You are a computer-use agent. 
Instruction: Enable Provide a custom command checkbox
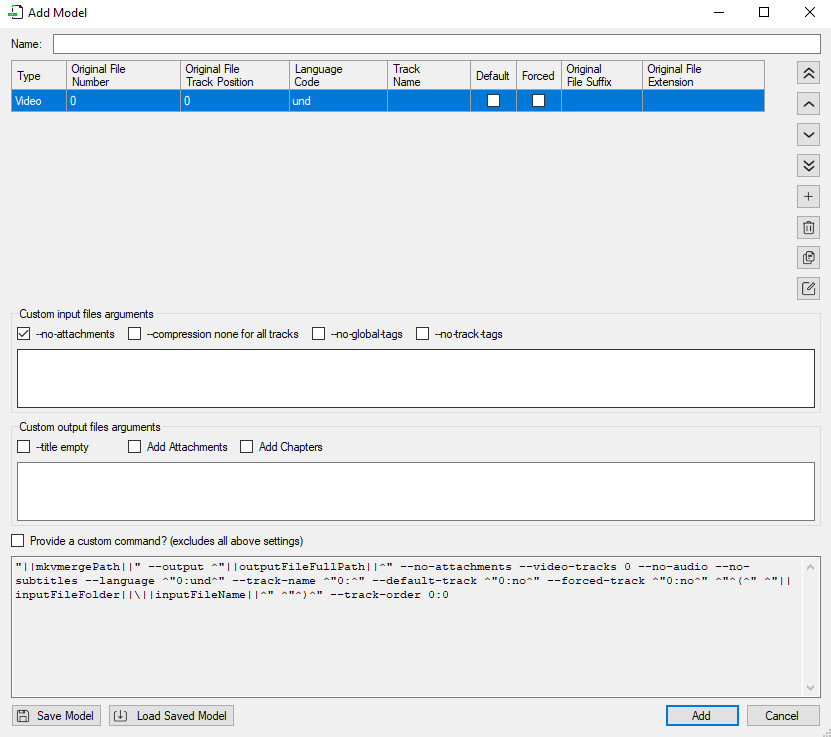(x=17, y=540)
